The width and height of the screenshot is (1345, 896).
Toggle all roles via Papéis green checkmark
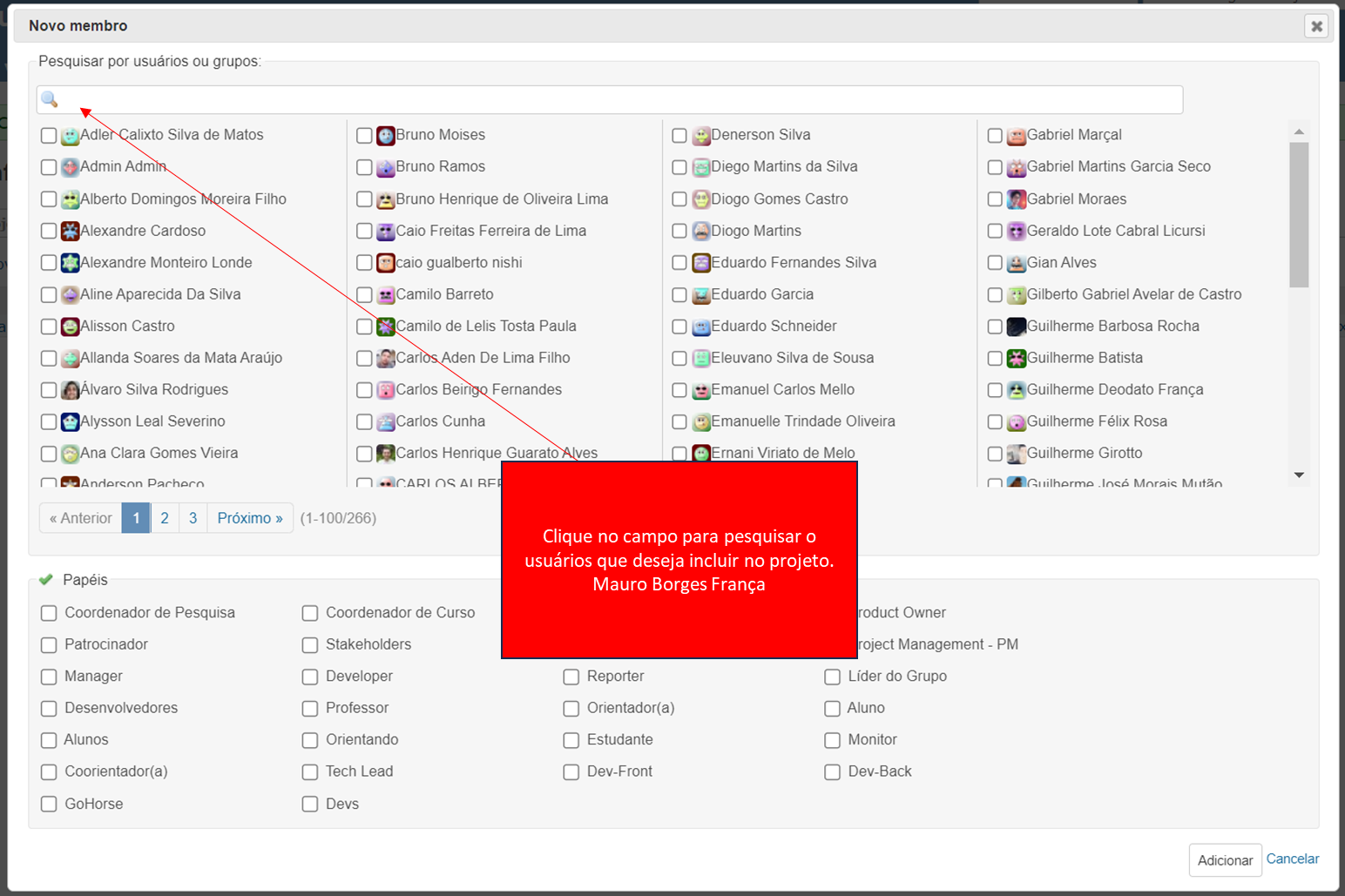tap(46, 580)
